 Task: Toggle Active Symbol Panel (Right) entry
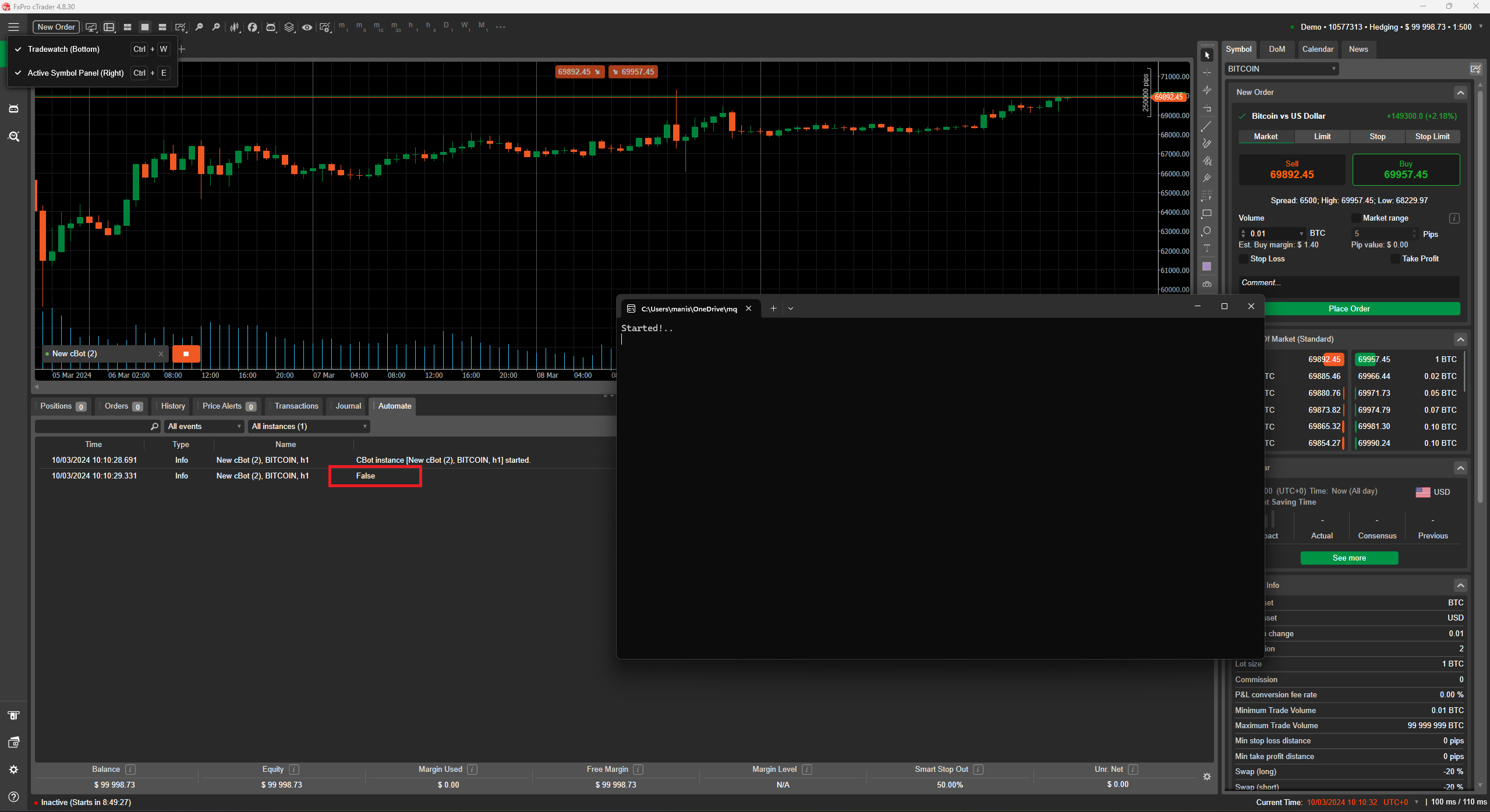click(x=92, y=73)
